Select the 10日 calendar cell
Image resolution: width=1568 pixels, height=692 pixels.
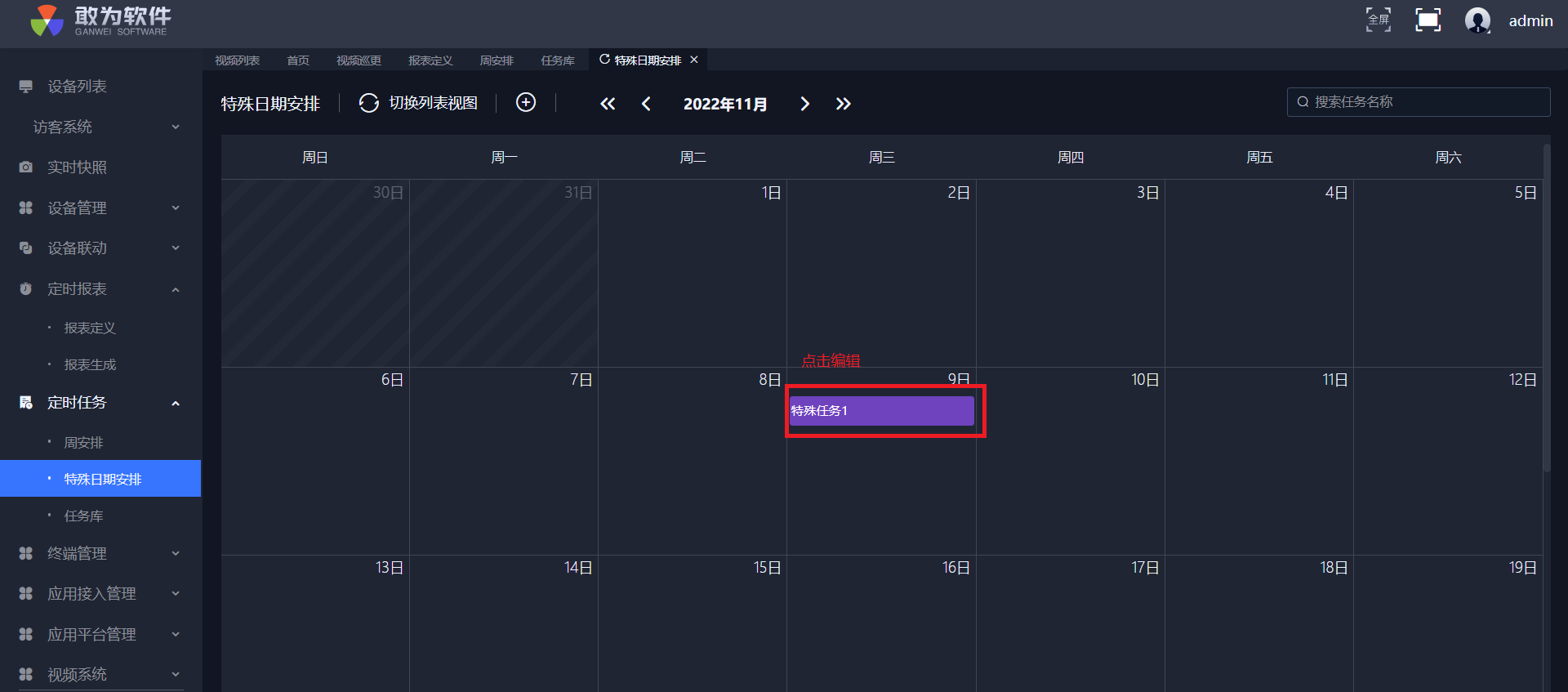pos(1071,461)
